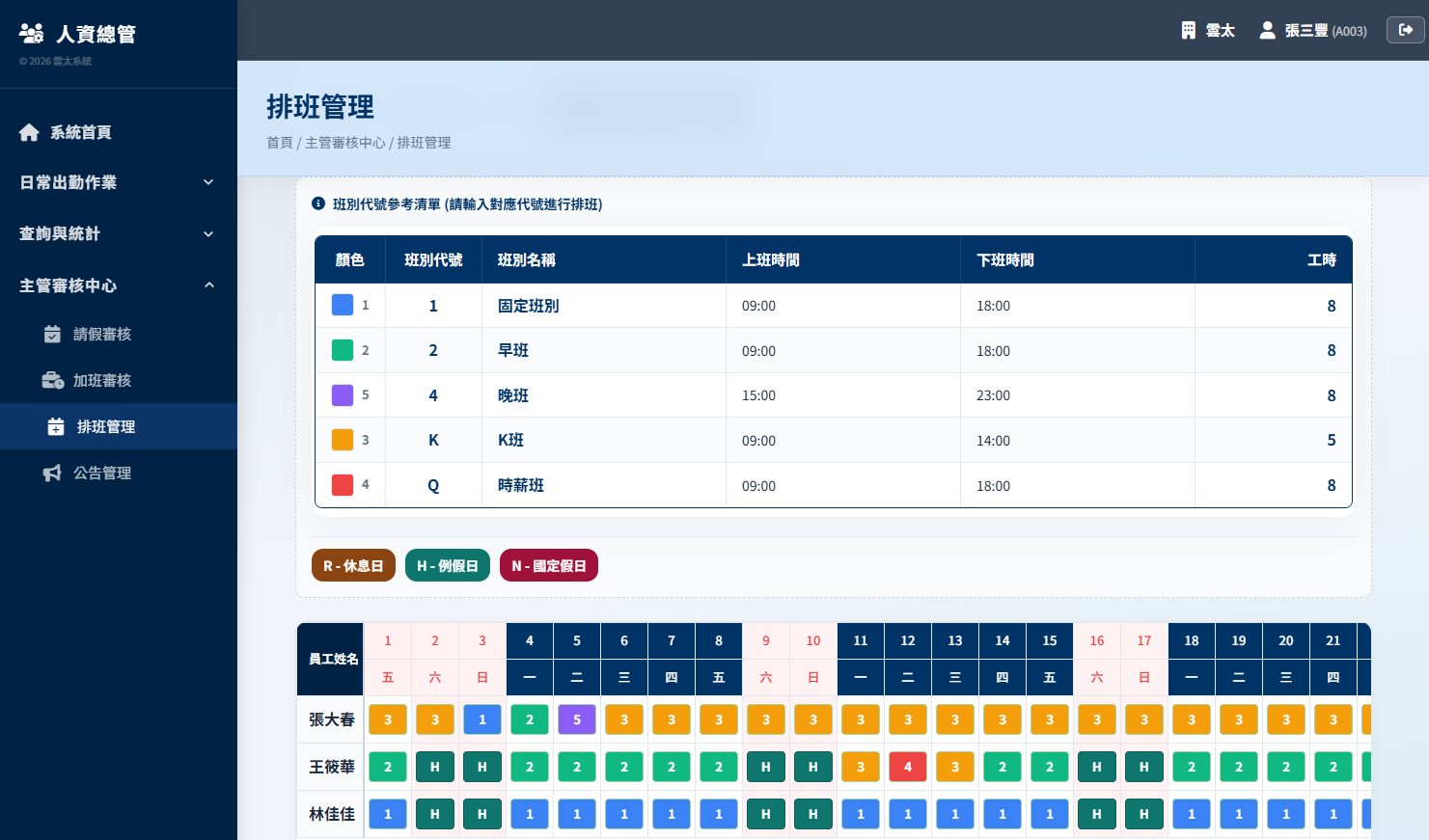The image size is (1429, 840).
Task: Collapse the 主管審核中心 menu chevron
Action: (x=208, y=285)
